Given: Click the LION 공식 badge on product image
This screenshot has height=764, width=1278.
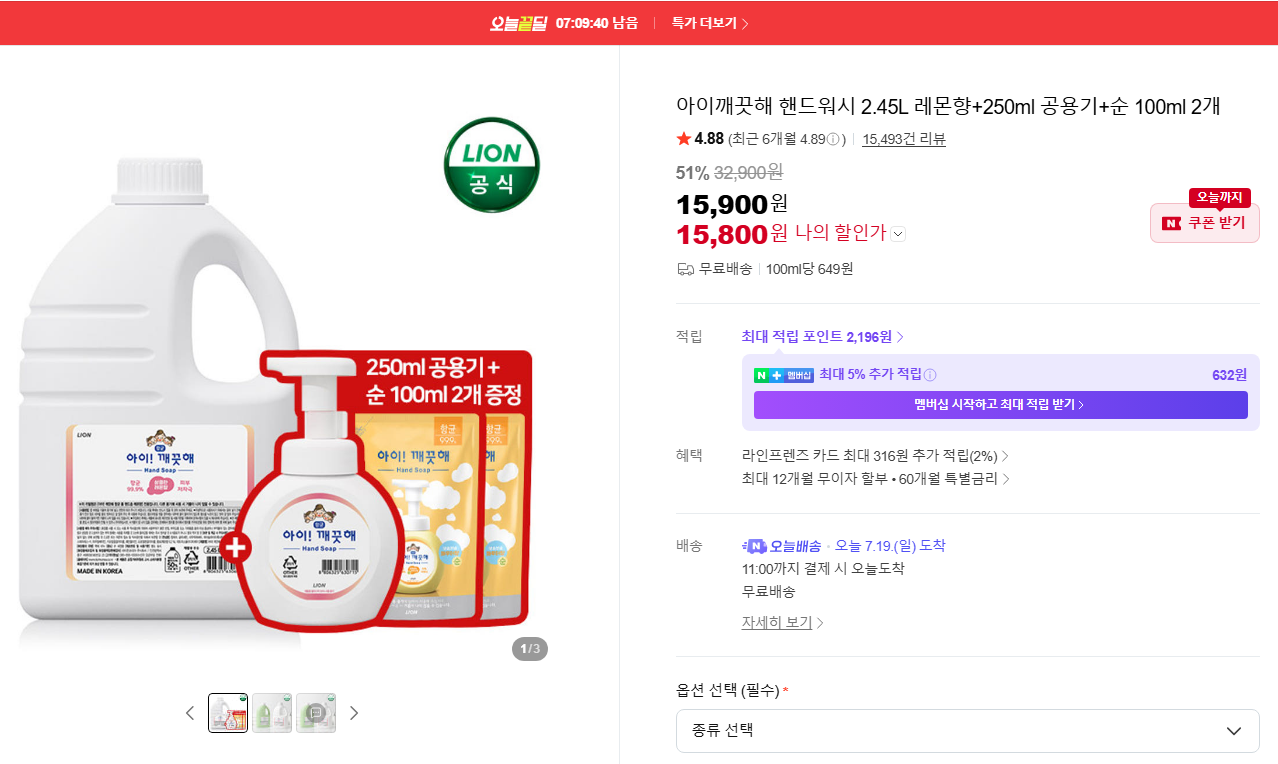Looking at the screenshot, I should pos(492,165).
